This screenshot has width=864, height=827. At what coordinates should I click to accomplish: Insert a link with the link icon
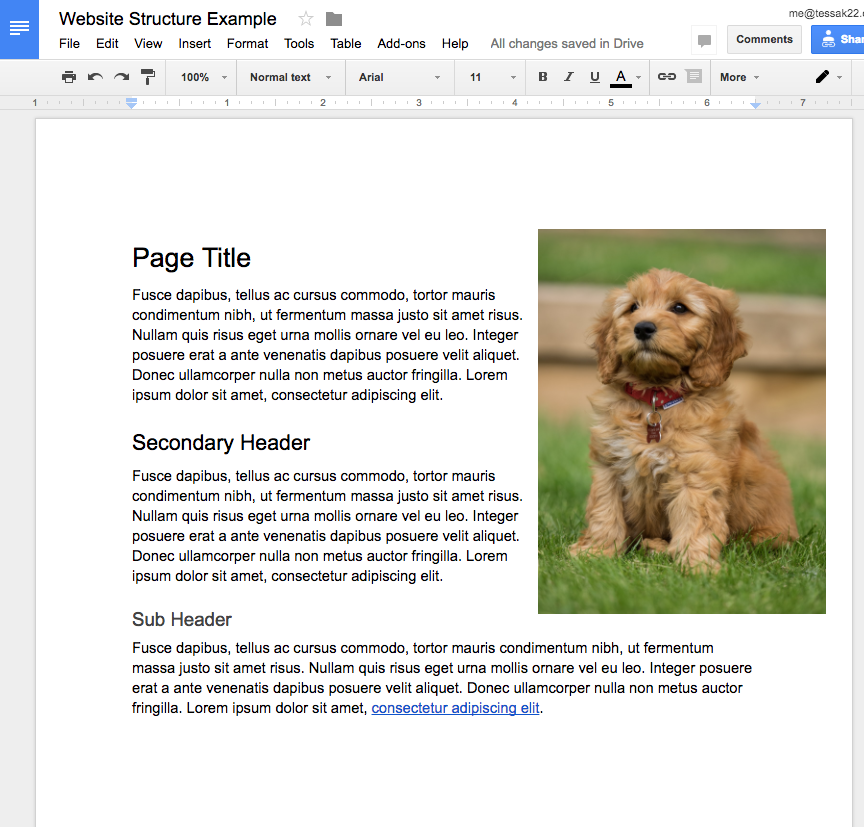667,77
